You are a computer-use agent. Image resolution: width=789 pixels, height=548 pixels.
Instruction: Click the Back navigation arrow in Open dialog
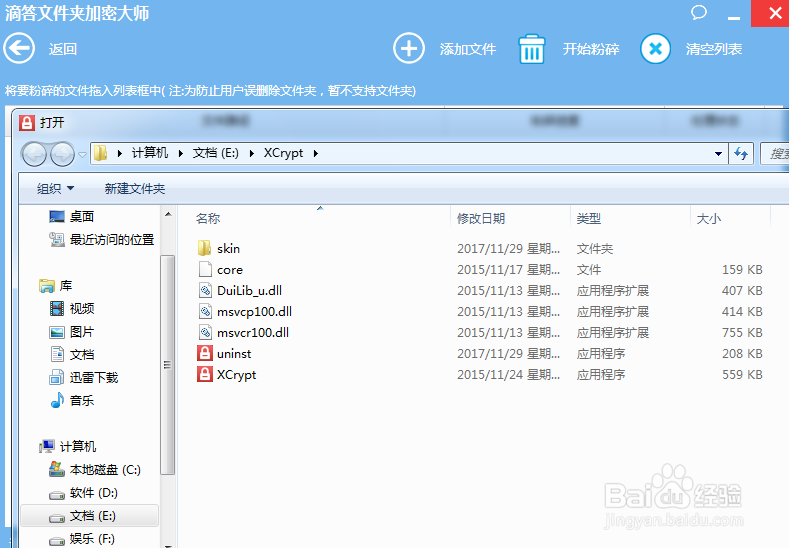tap(34, 154)
